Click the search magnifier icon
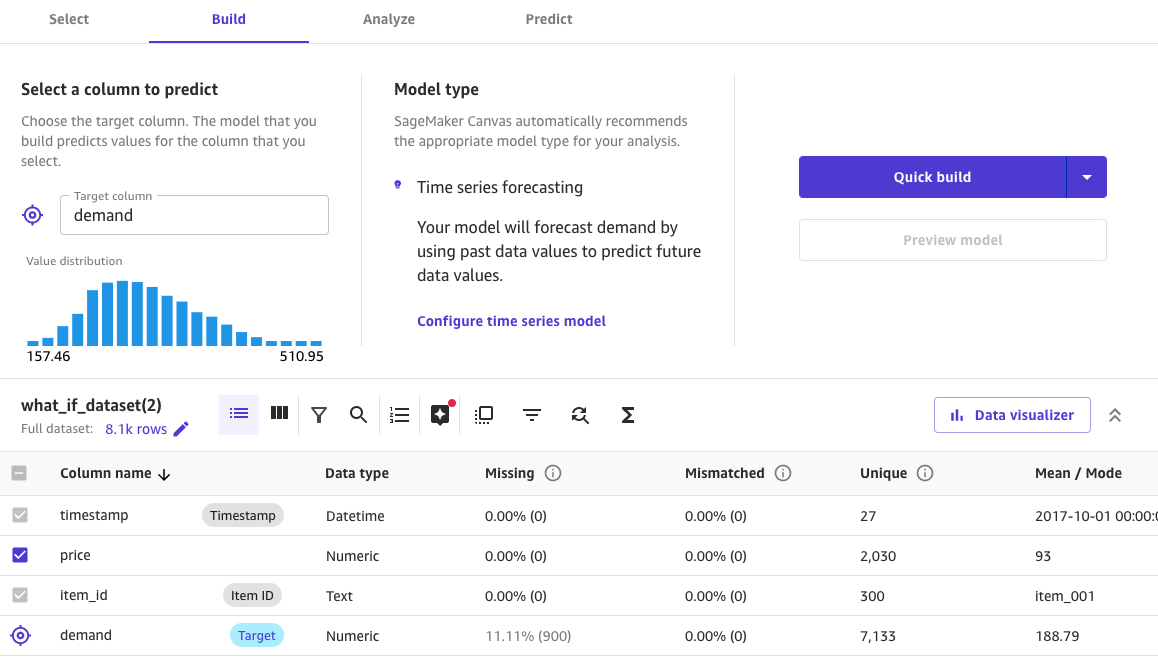The height and width of the screenshot is (669, 1158). [358, 415]
